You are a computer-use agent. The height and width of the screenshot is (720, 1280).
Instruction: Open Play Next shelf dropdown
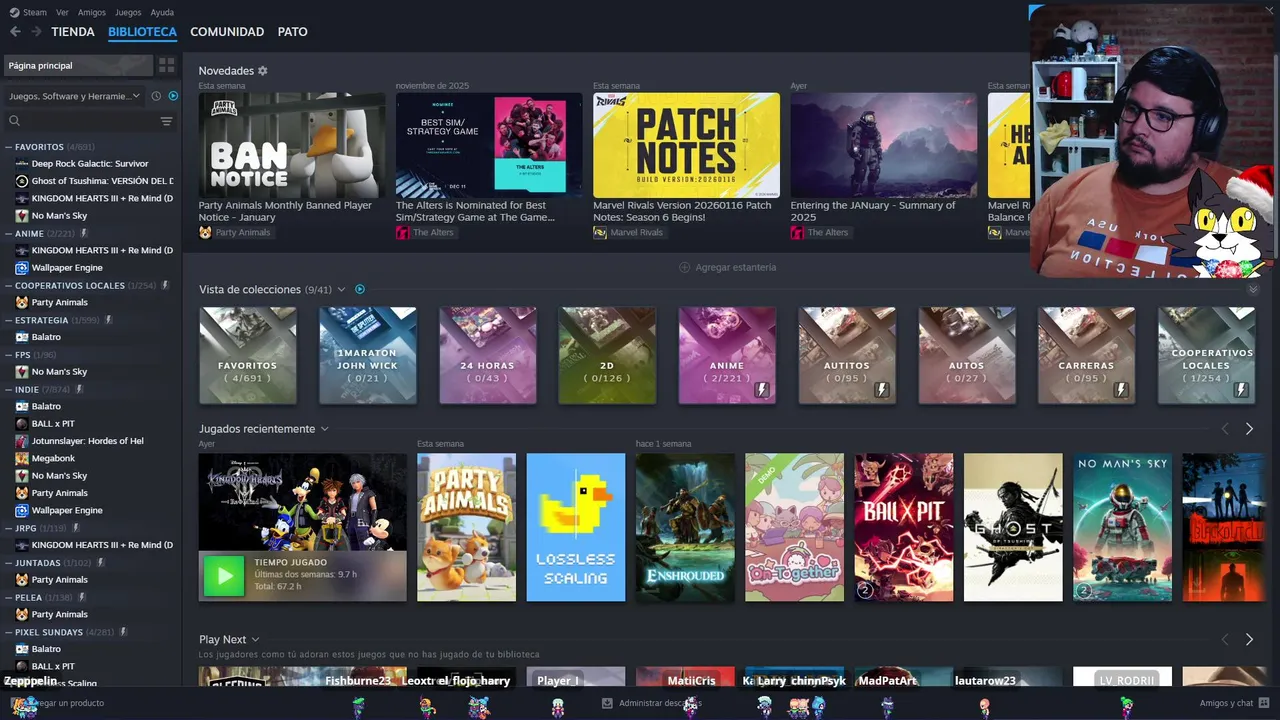click(x=255, y=640)
